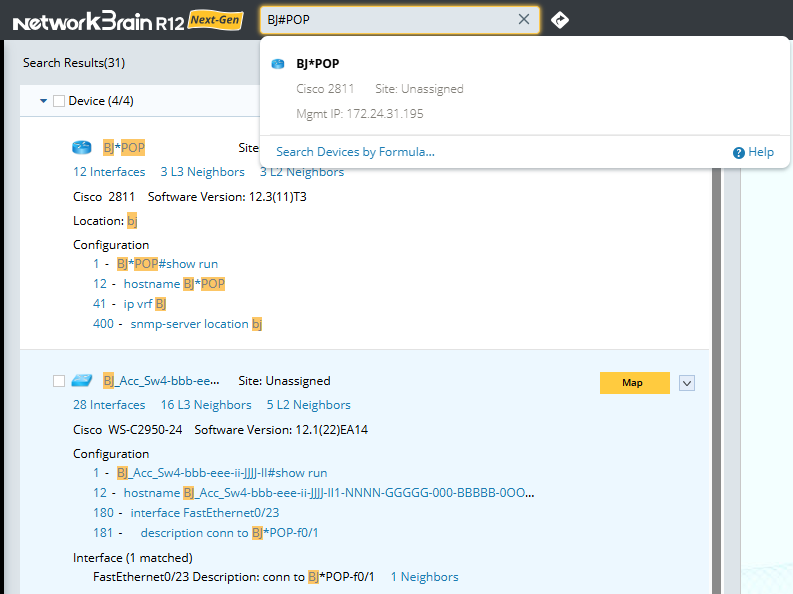Click the Help question mark icon
Image resolution: width=793 pixels, height=594 pixels.
coord(738,153)
